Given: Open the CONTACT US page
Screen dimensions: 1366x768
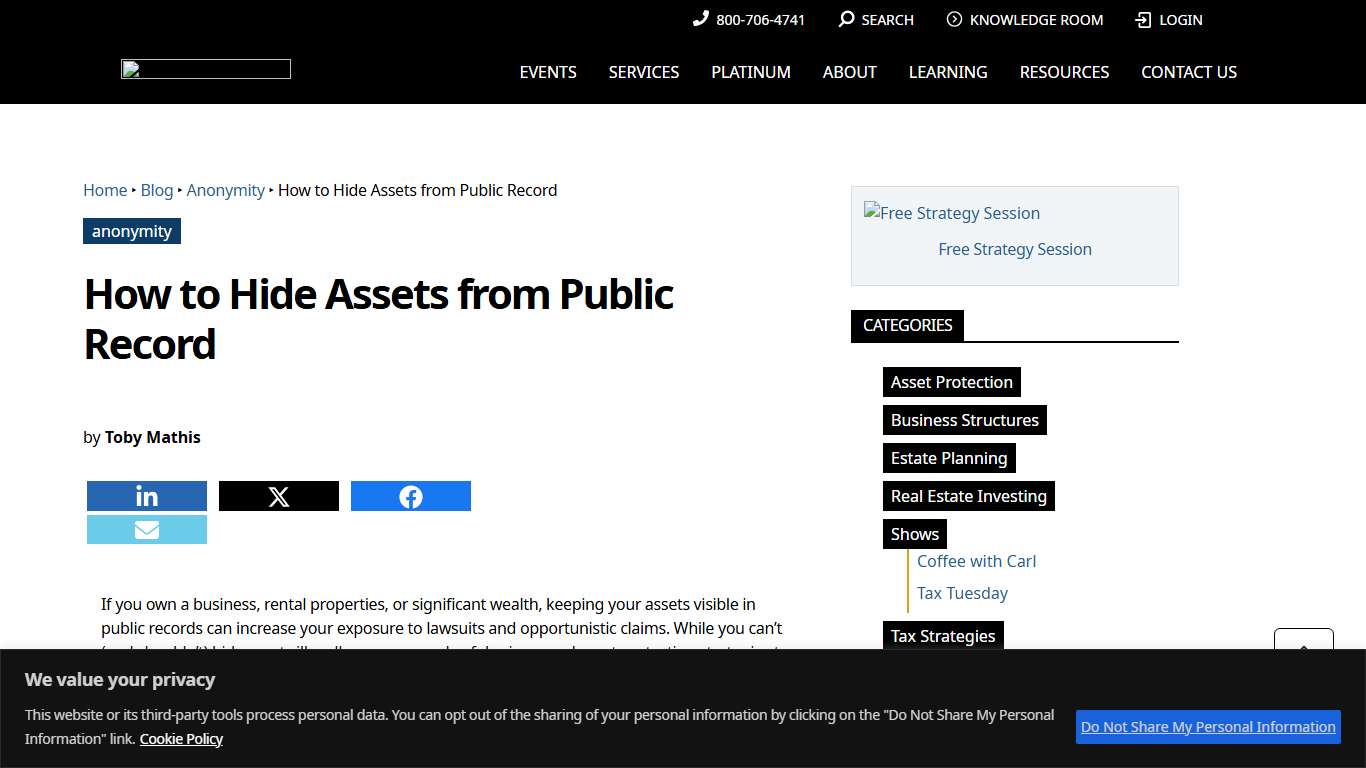Looking at the screenshot, I should (1189, 71).
